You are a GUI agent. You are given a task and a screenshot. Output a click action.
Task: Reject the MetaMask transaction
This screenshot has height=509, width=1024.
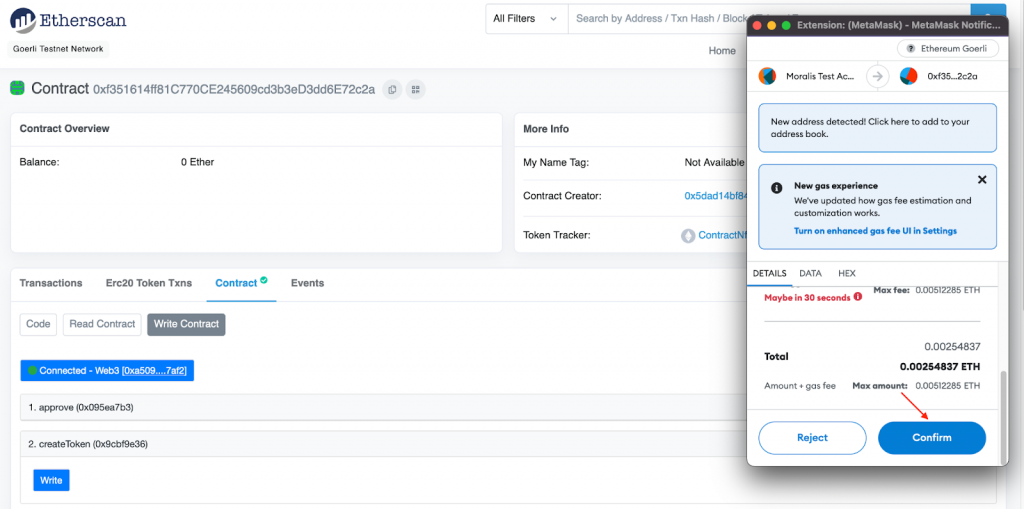point(812,438)
